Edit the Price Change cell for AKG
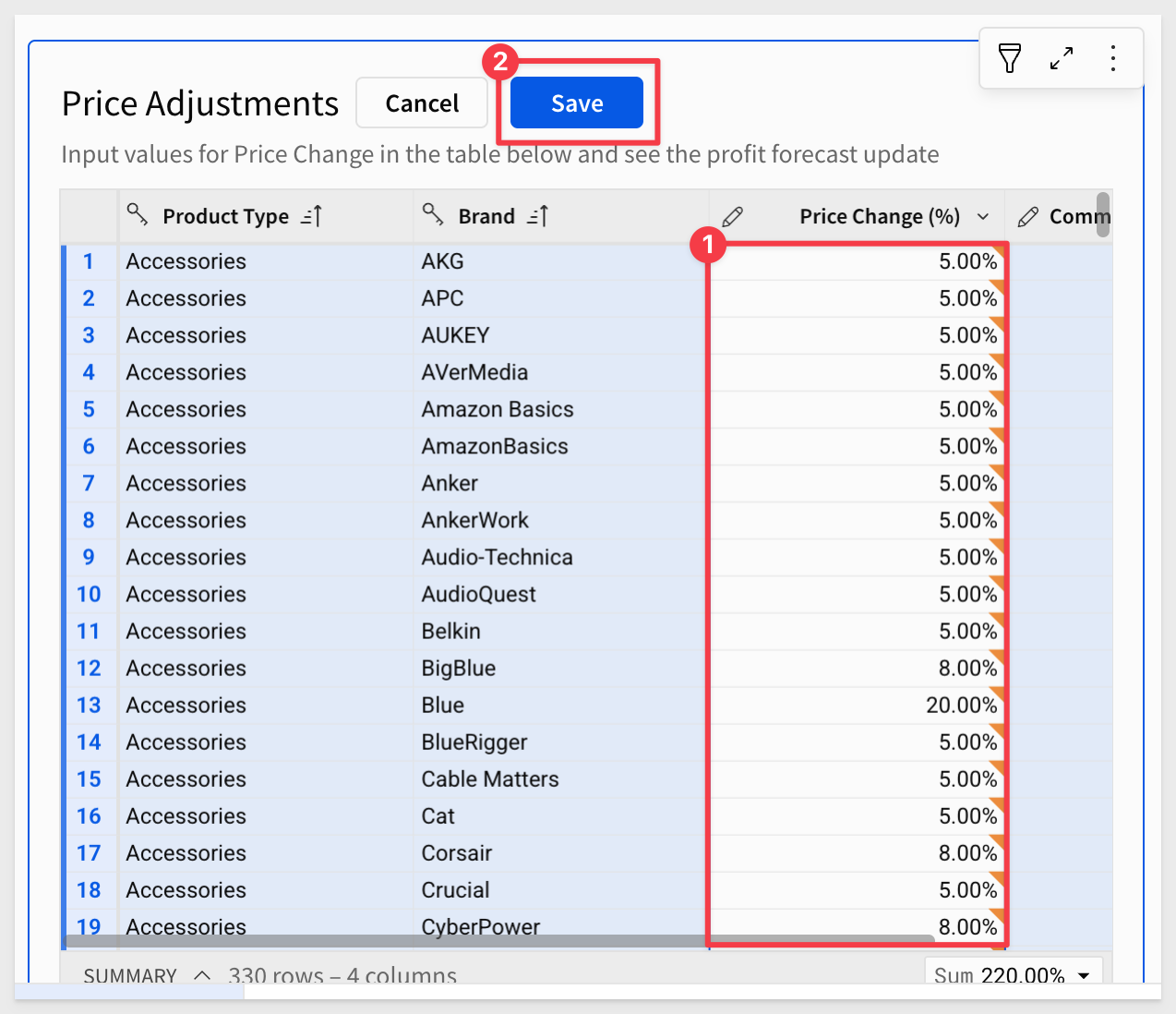Viewport: 1176px width, 1014px height. click(857, 261)
